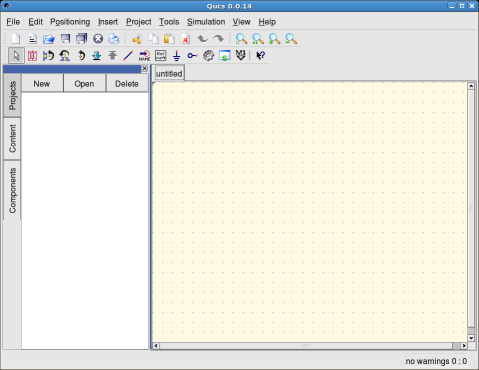Select the untitled document tab
The image size is (479, 370).
coord(169,74)
